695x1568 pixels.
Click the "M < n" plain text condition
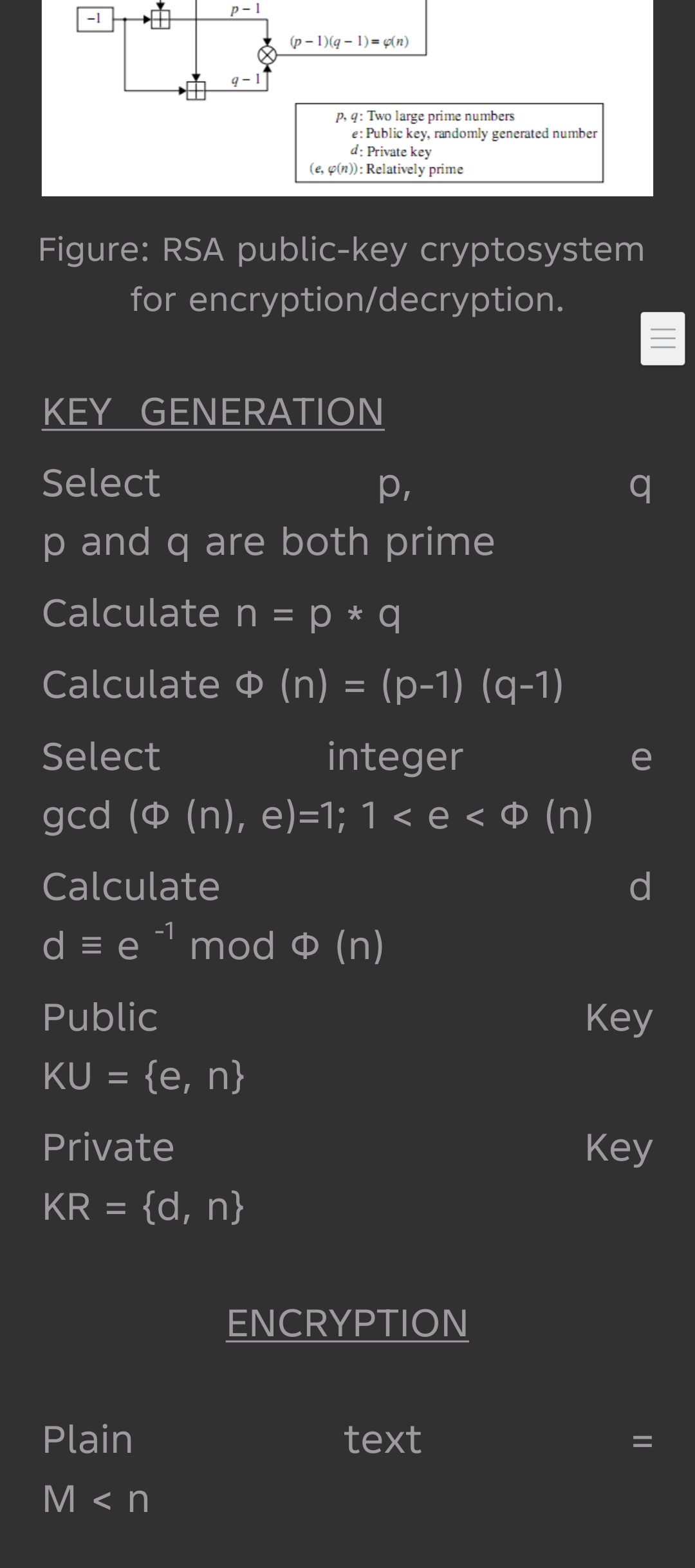[x=96, y=1499]
